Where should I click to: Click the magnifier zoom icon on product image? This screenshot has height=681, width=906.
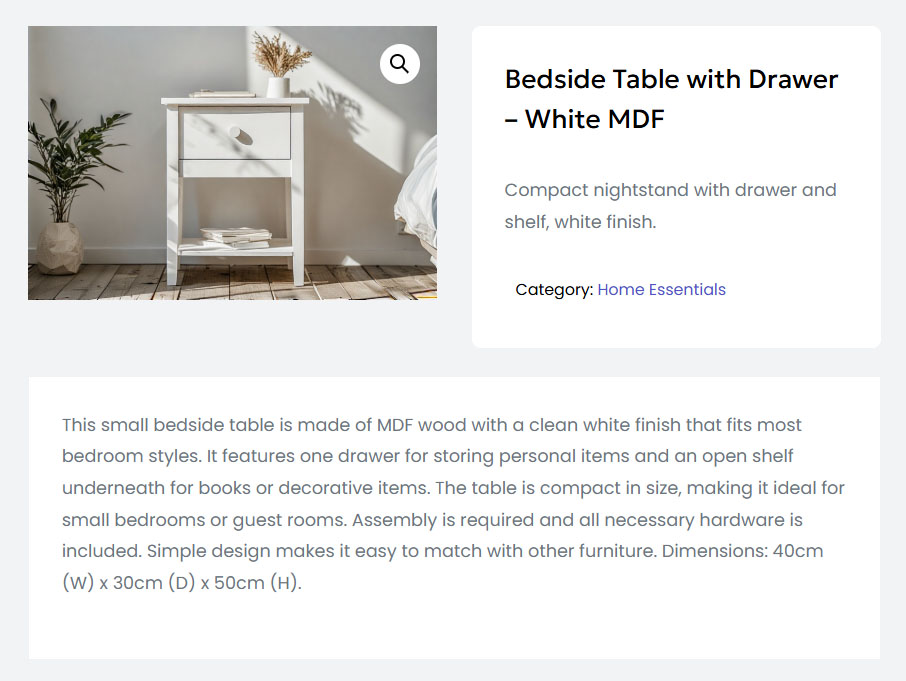pyautogui.click(x=399, y=64)
